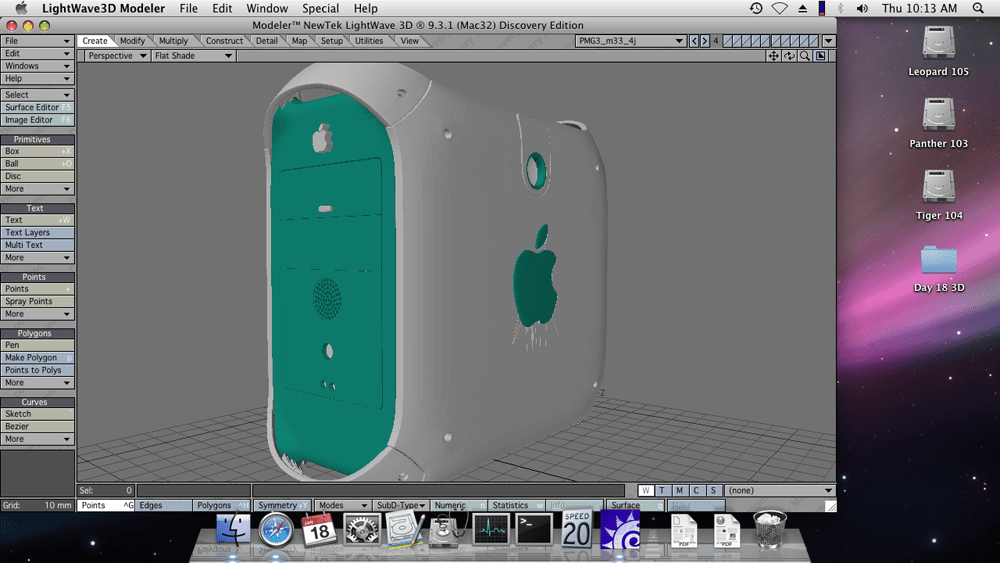The height and width of the screenshot is (563, 1000).
Task: Open the Speed 20 Dock application
Action: 577,529
